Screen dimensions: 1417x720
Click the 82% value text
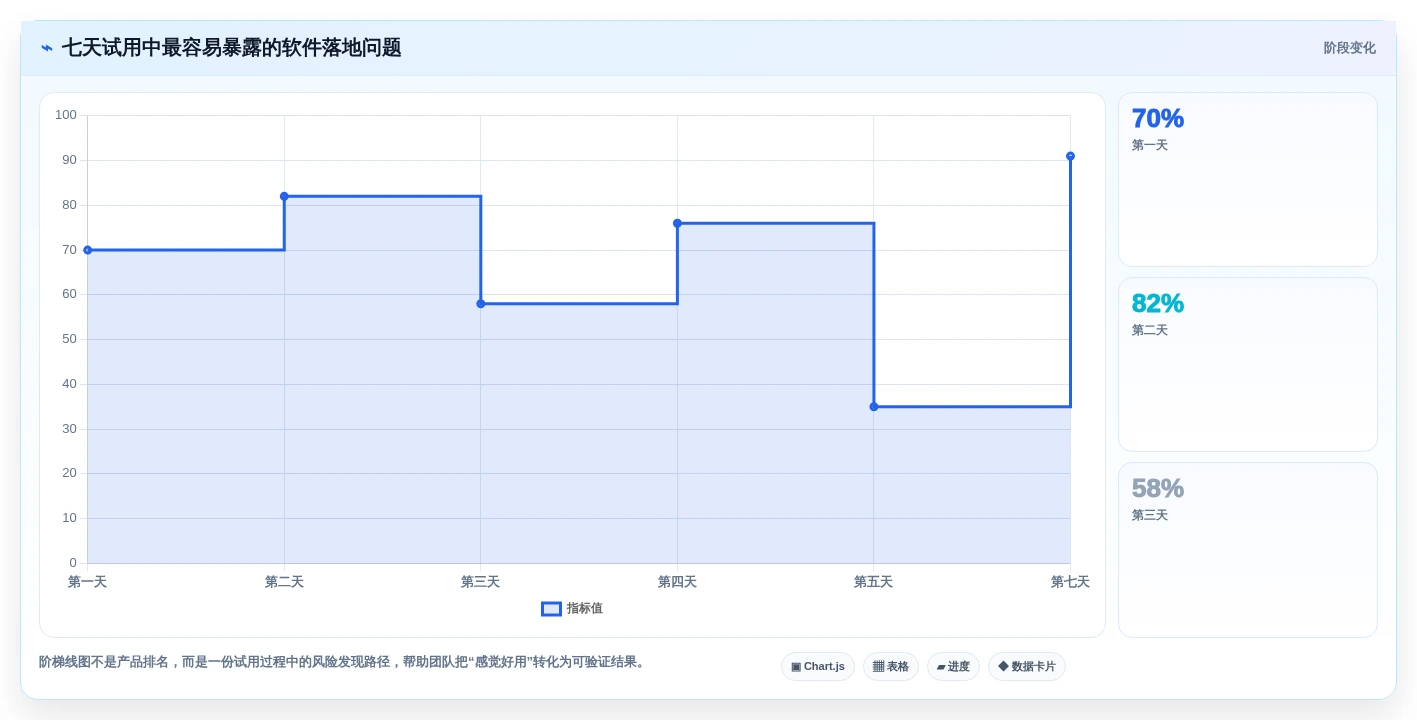click(1158, 303)
